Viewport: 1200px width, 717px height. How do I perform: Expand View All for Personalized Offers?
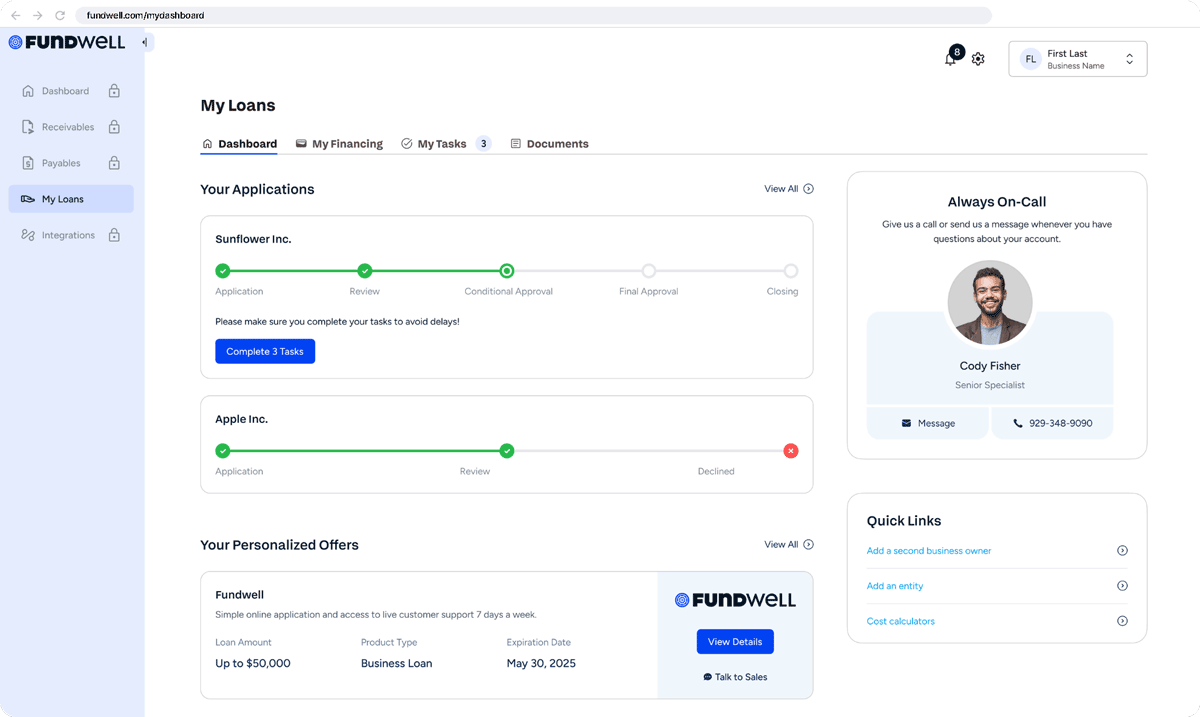[788, 545]
